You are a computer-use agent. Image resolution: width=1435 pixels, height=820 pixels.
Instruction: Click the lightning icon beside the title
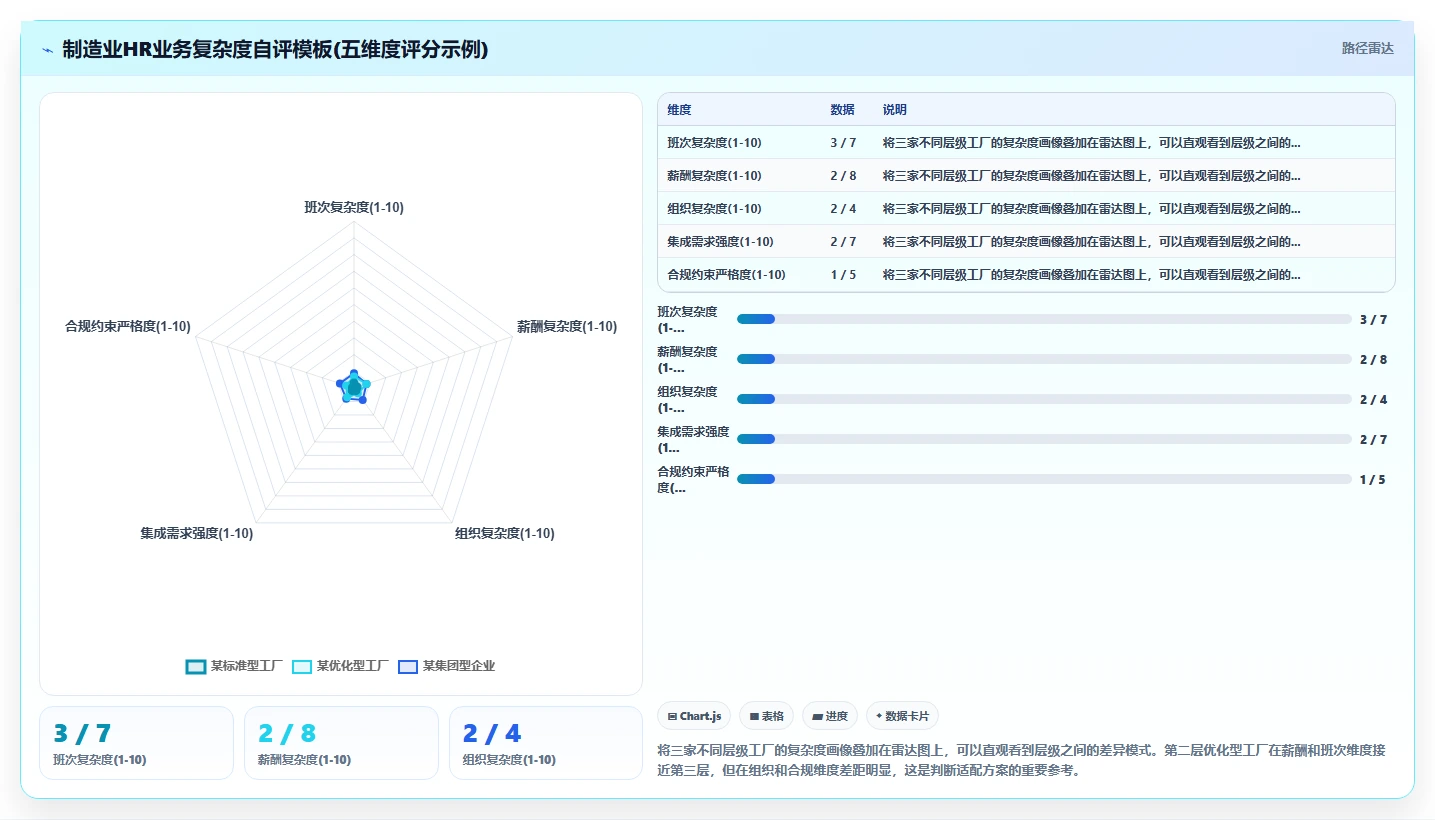[48, 50]
